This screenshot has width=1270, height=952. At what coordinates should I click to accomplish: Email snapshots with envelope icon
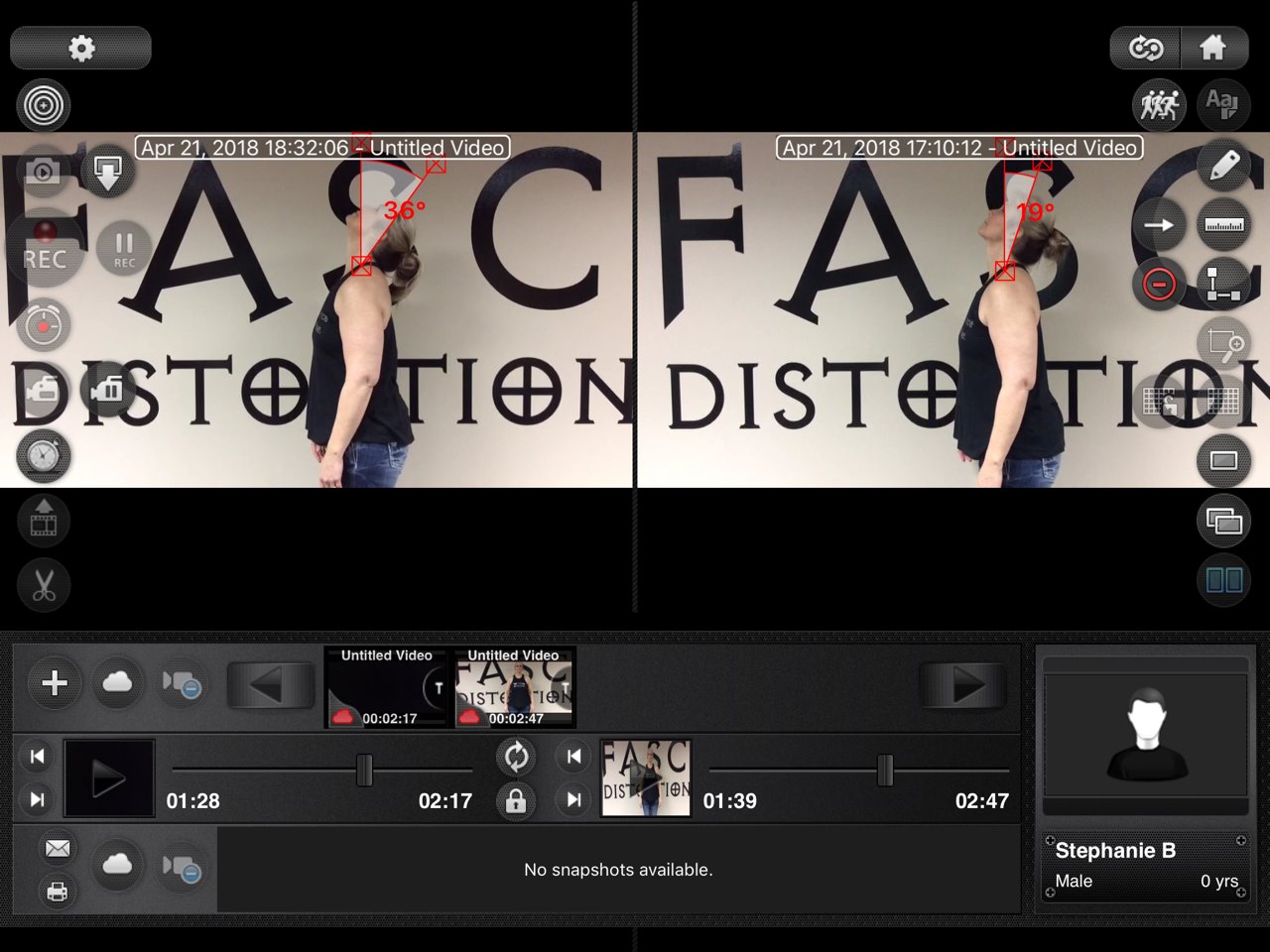58,849
